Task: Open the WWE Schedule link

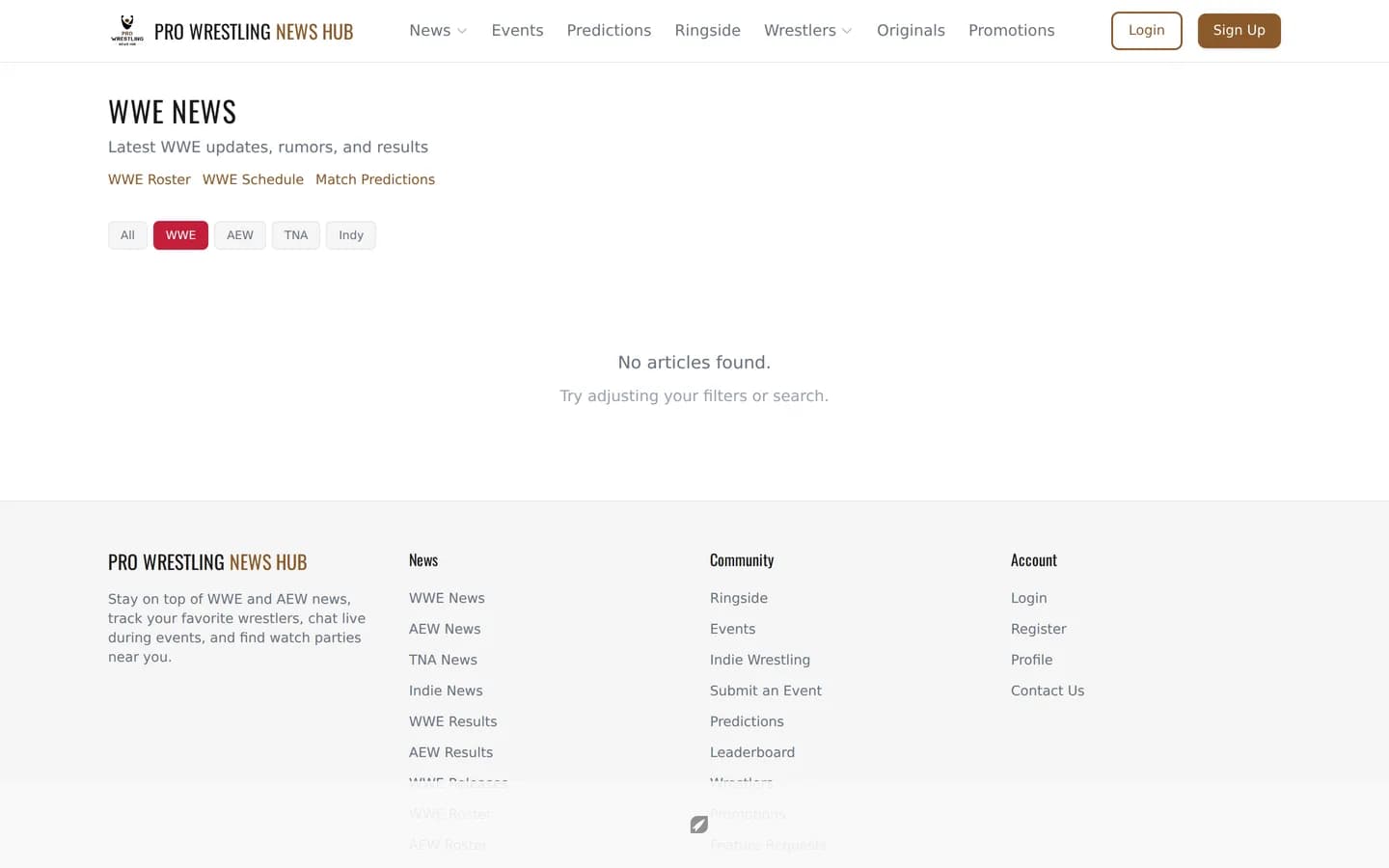Action: click(x=253, y=179)
